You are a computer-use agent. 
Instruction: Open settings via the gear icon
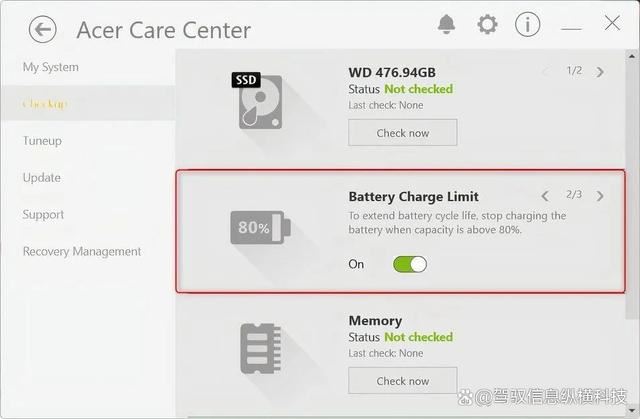click(487, 24)
